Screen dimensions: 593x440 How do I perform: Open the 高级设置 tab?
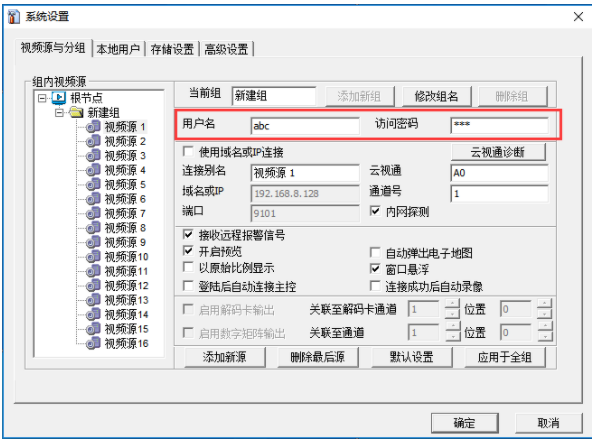coord(226,49)
